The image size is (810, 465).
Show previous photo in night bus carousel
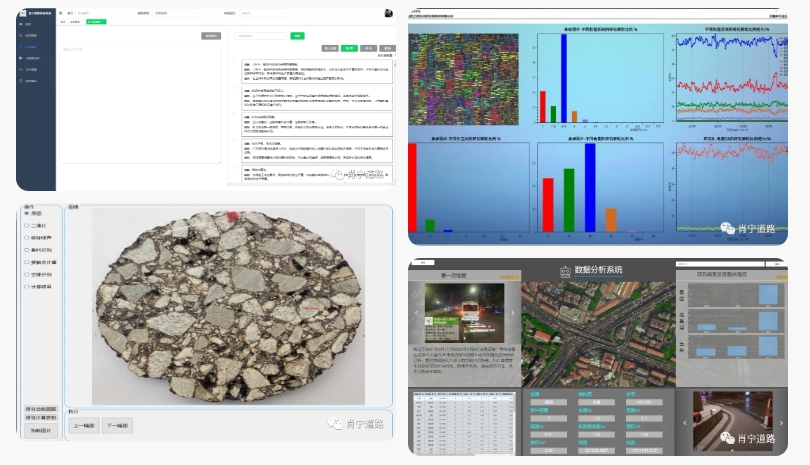[x=414, y=314]
